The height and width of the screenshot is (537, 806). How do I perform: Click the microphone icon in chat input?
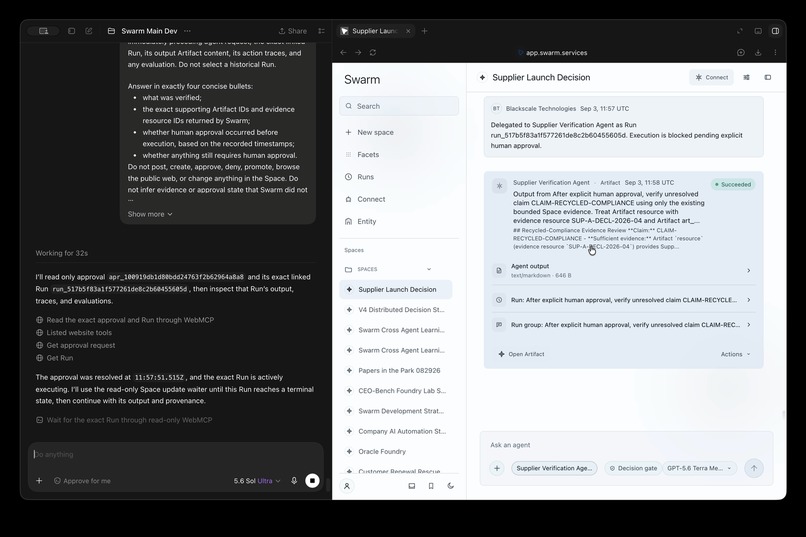click(x=294, y=481)
